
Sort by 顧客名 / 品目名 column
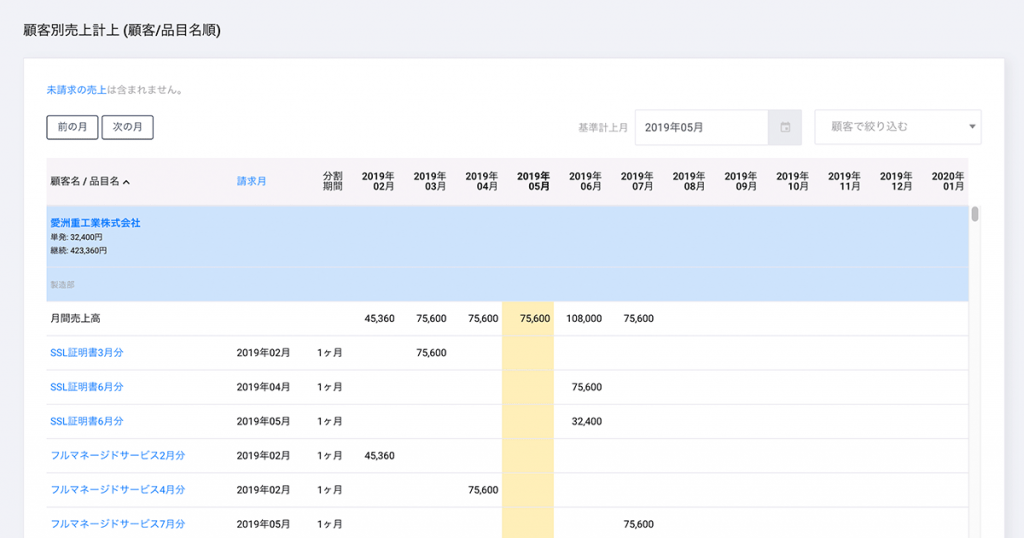pos(90,182)
